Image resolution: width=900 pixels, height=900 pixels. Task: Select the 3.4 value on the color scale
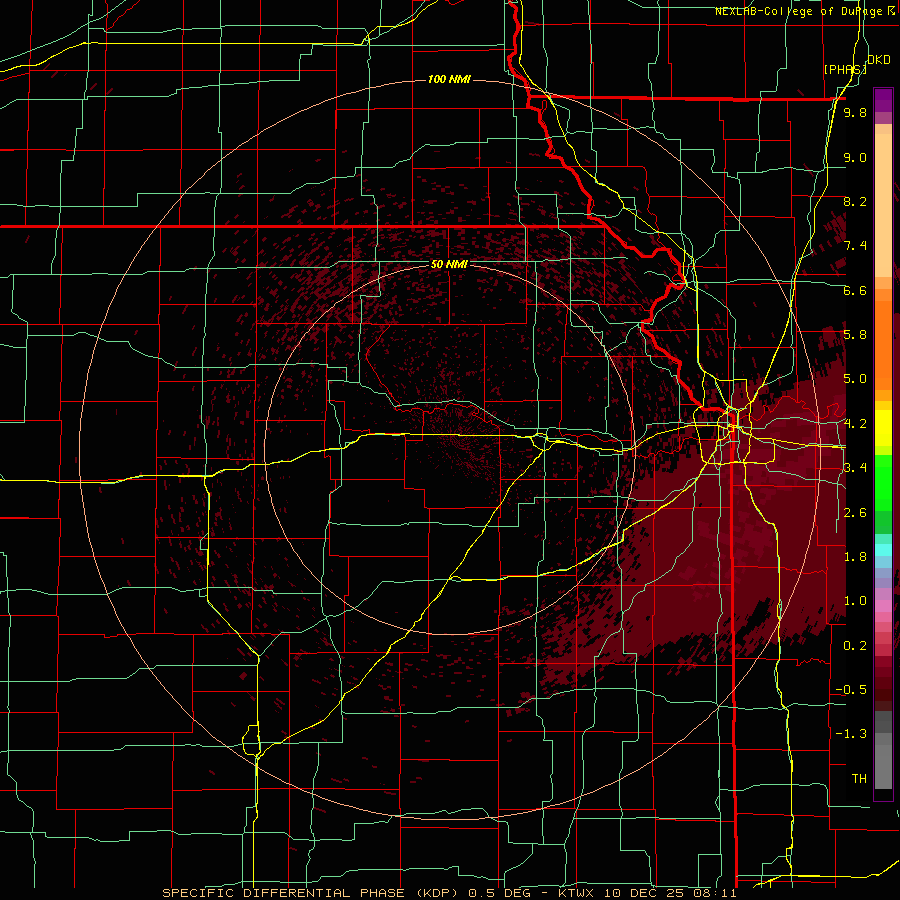[x=855, y=468]
